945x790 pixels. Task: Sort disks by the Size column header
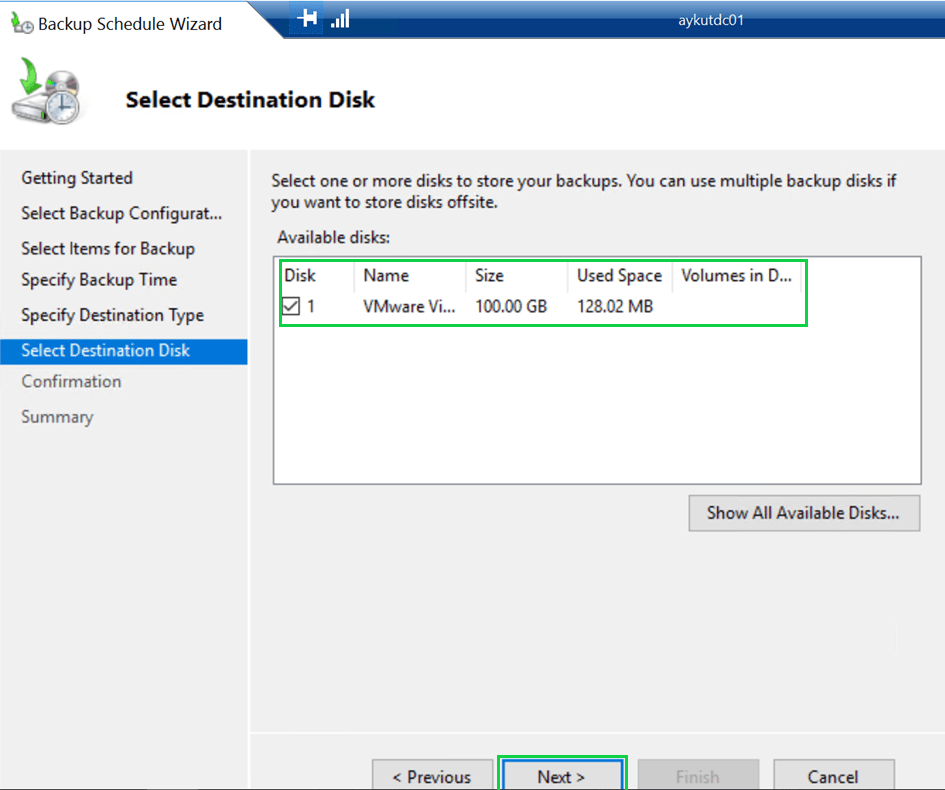coord(489,276)
